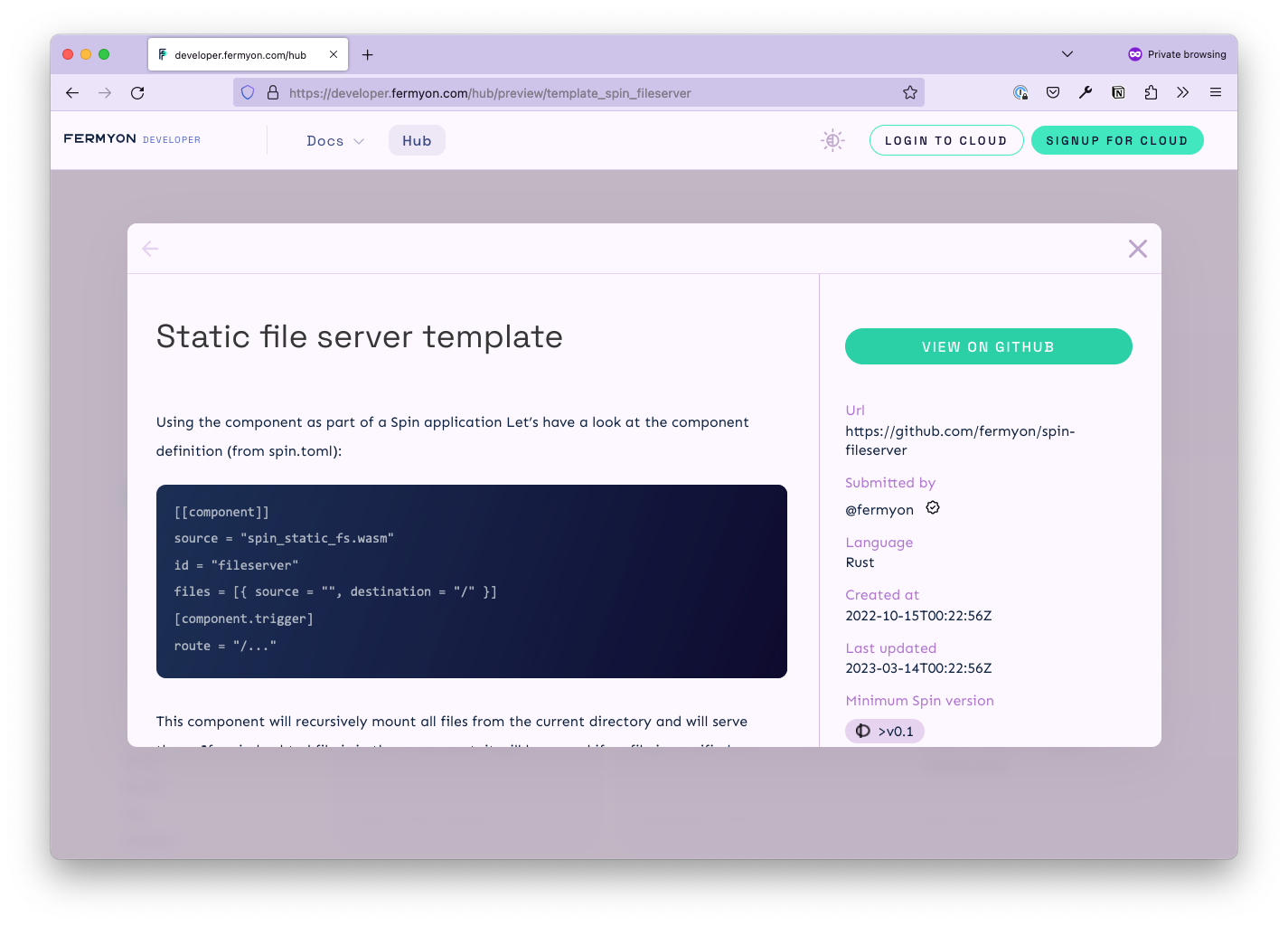Select the developer.fermyon.com/hub tab

pos(248,54)
